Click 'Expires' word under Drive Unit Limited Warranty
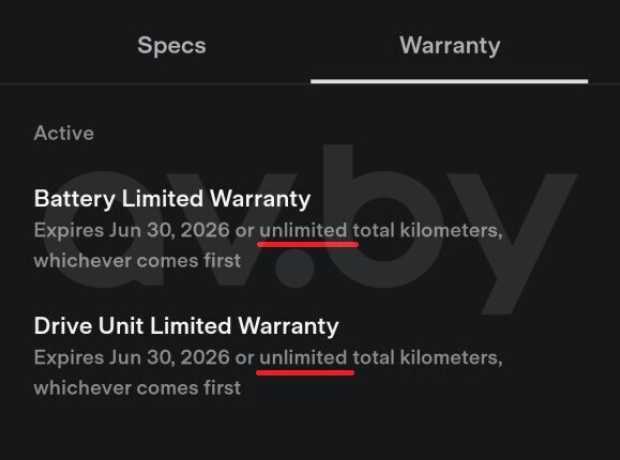 pyautogui.click(x=68, y=358)
